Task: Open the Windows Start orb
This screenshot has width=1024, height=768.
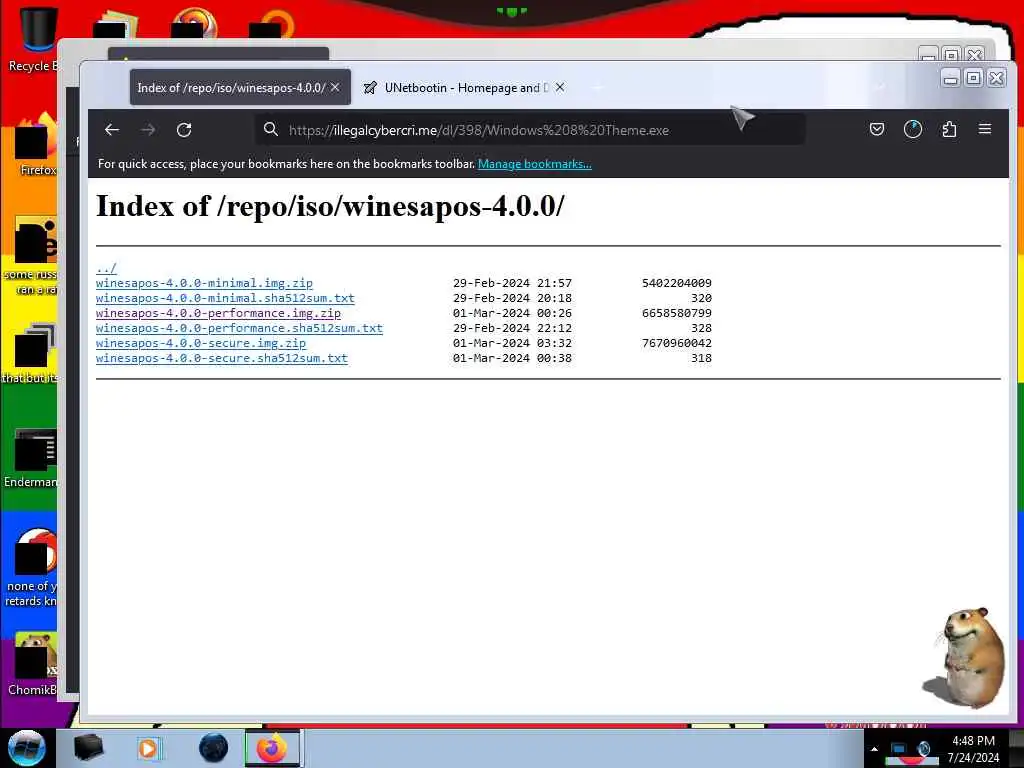Action: point(27,748)
